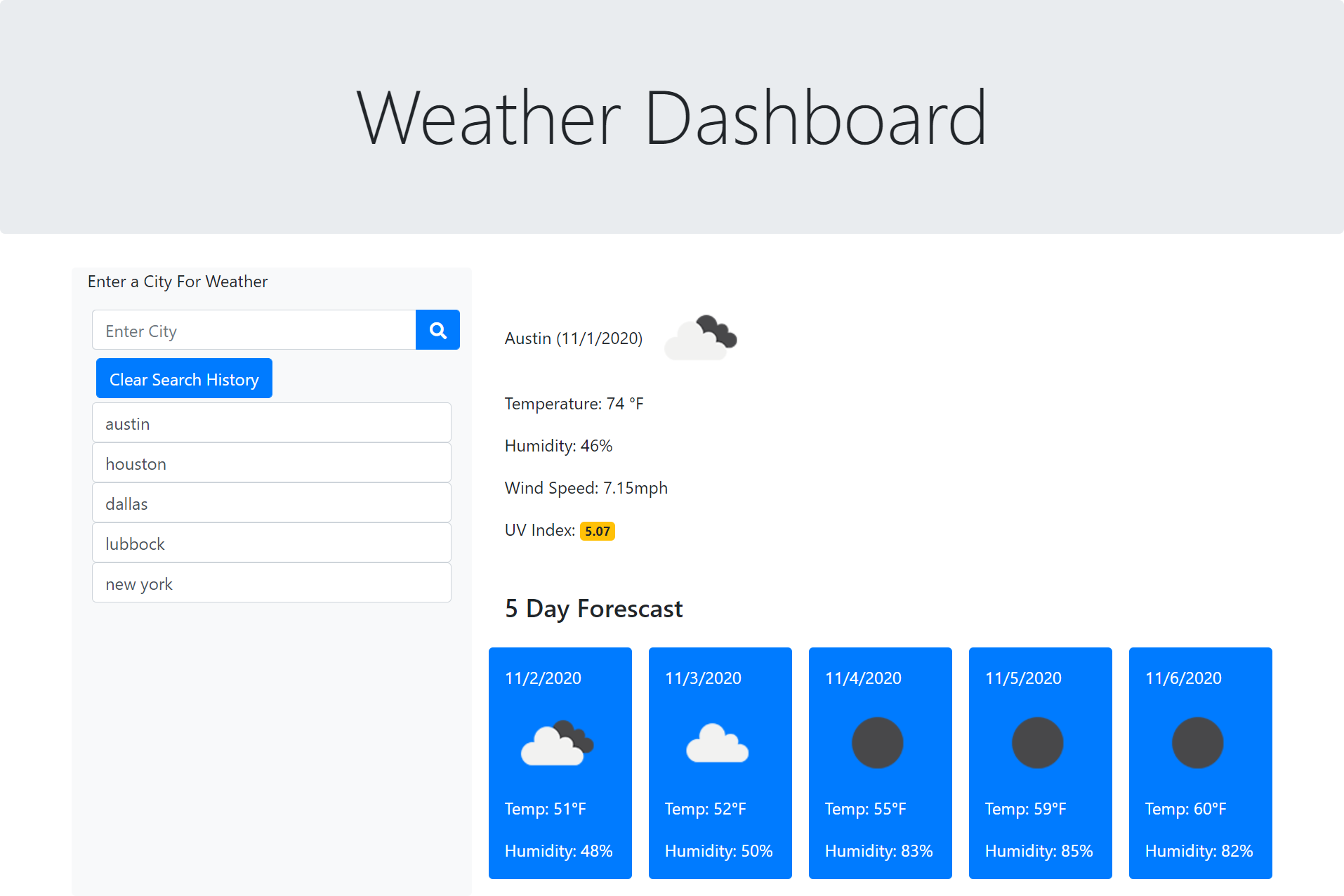Image resolution: width=1344 pixels, height=896 pixels.
Task: Click the Austin (11/1/2020) label
Action: [573, 338]
